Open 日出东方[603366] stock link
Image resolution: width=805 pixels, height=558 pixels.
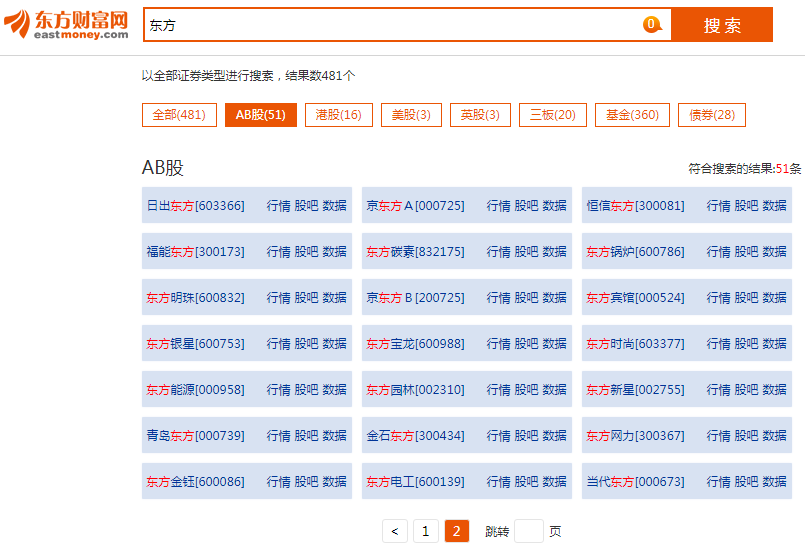click(x=196, y=205)
